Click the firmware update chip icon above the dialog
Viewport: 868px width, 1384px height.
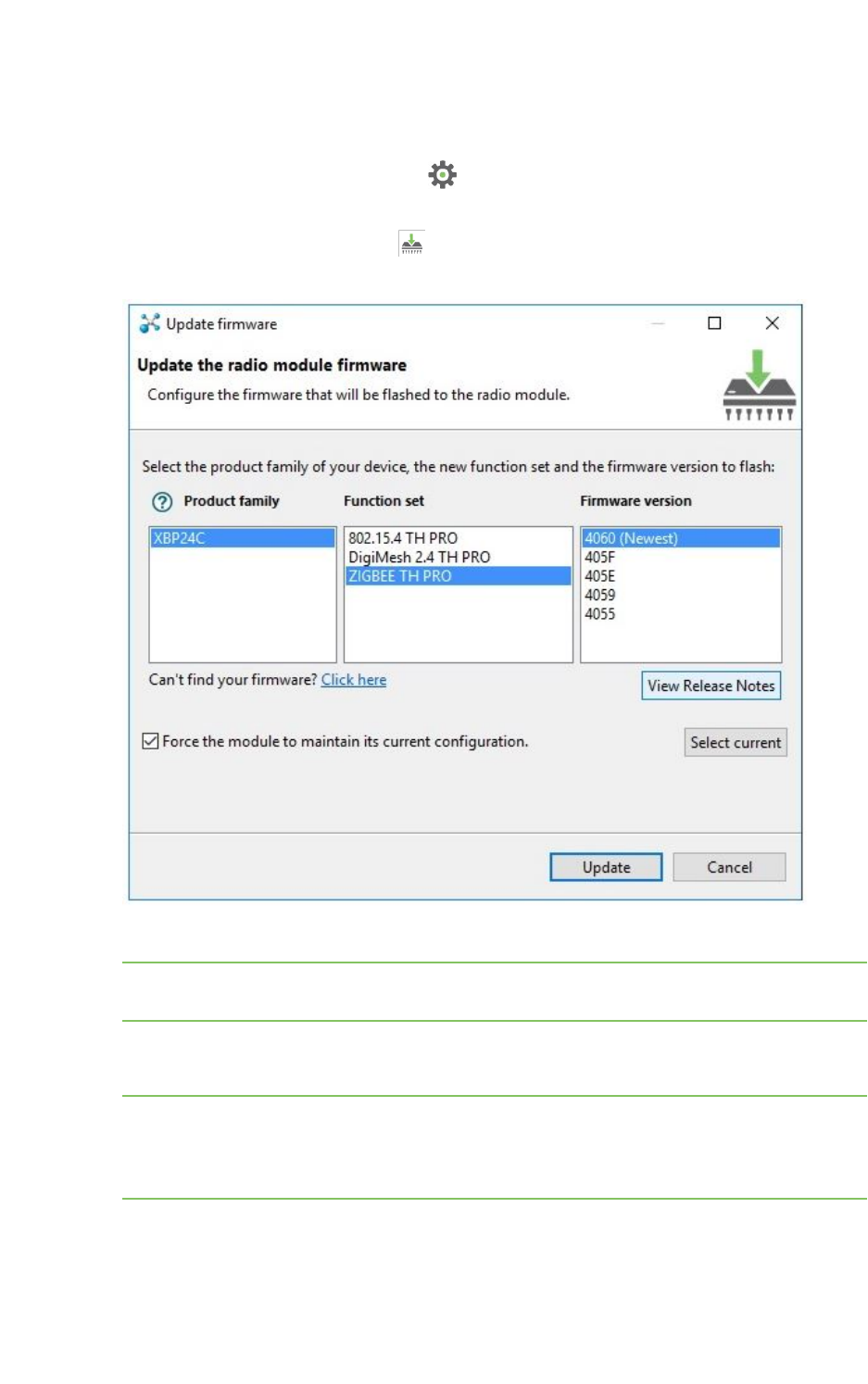pyautogui.click(x=411, y=244)
